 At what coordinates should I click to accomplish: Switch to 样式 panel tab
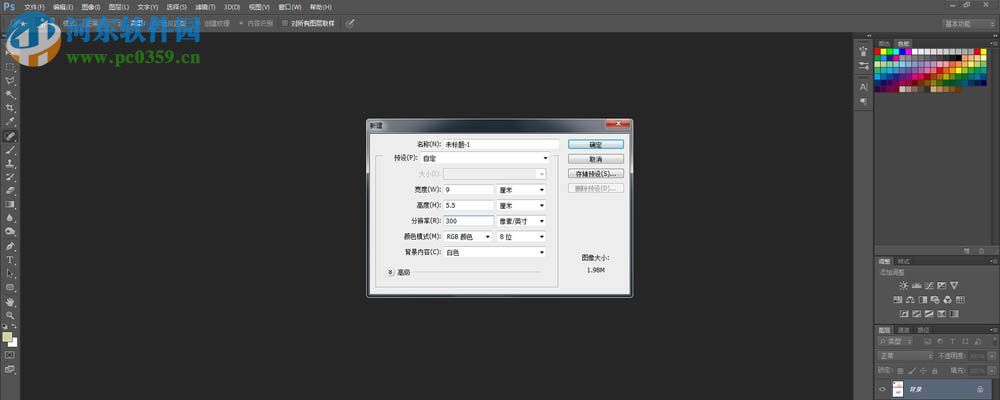(x=904, y=261)
